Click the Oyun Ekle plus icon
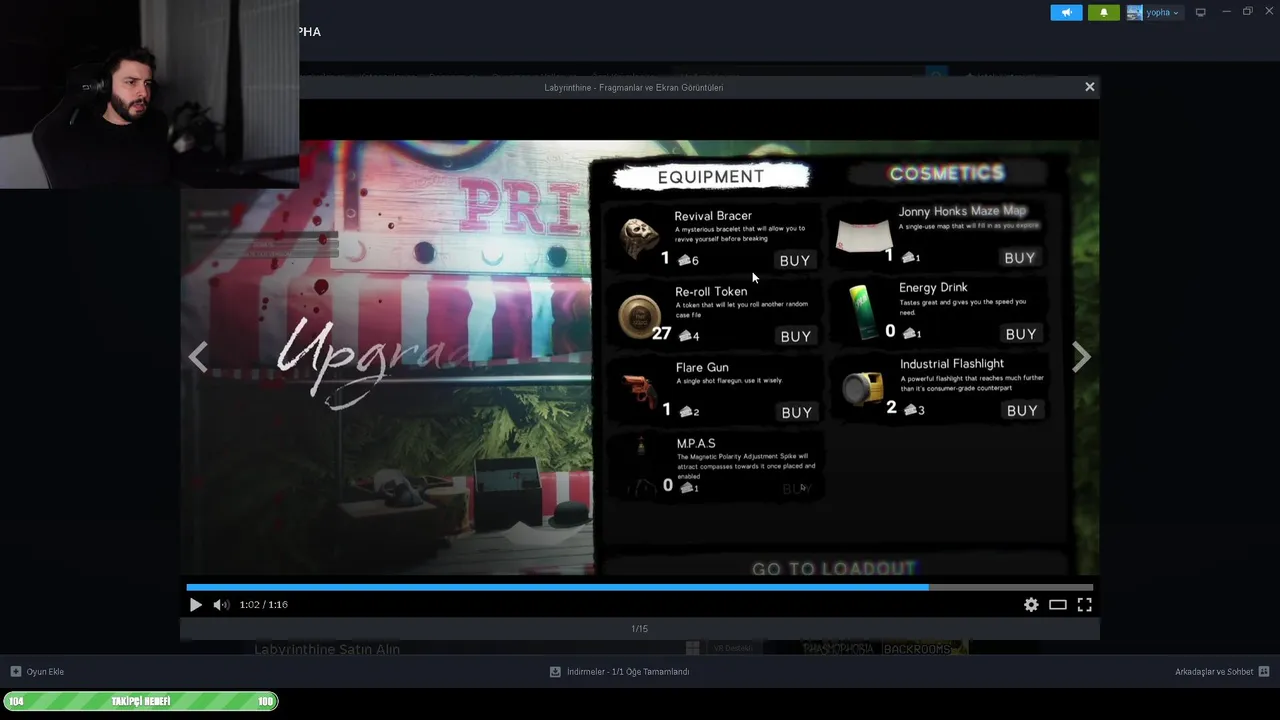The image size is (1280, 720). 15,672
